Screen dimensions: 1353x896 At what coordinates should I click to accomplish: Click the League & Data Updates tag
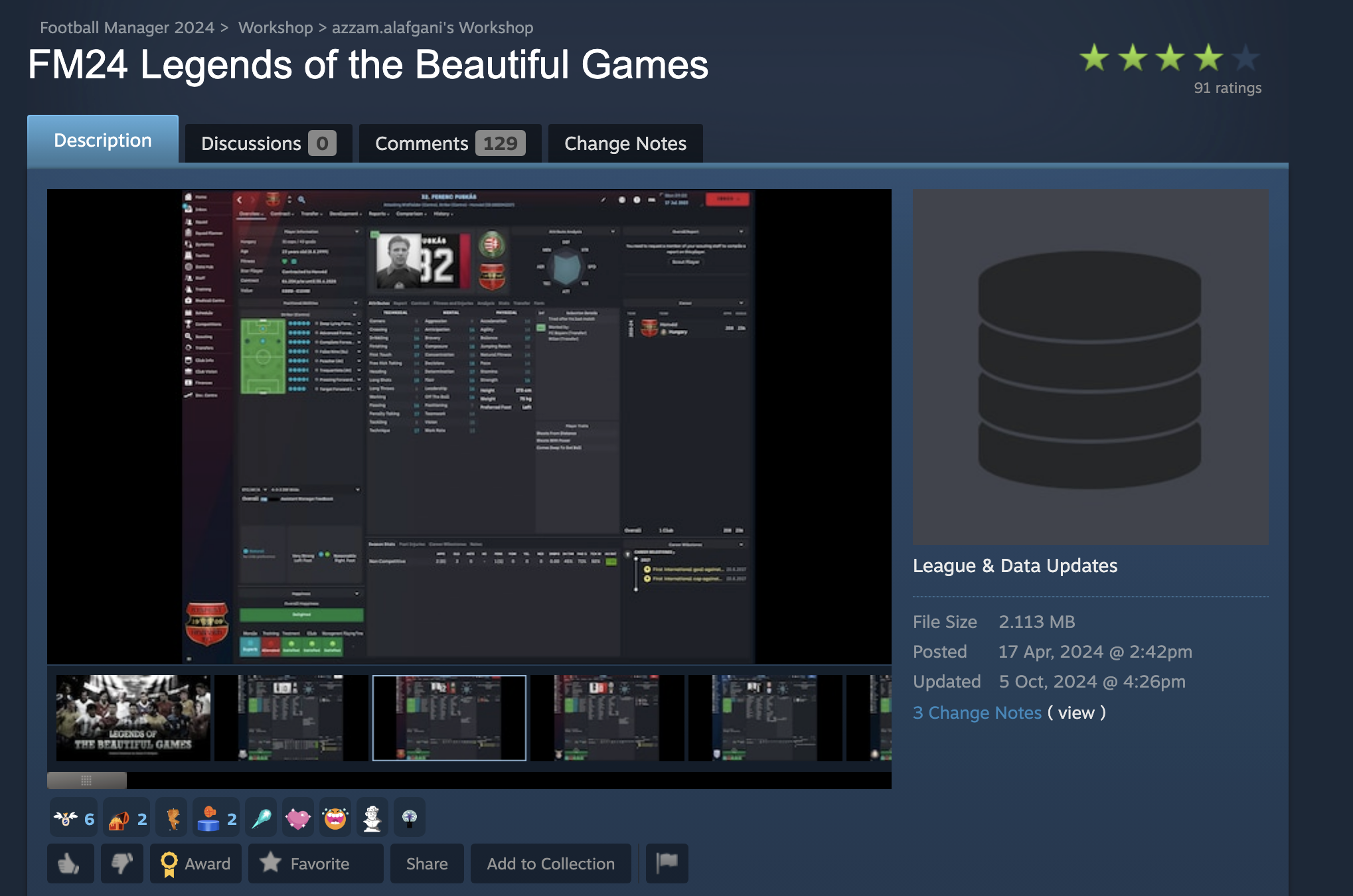1015,565
